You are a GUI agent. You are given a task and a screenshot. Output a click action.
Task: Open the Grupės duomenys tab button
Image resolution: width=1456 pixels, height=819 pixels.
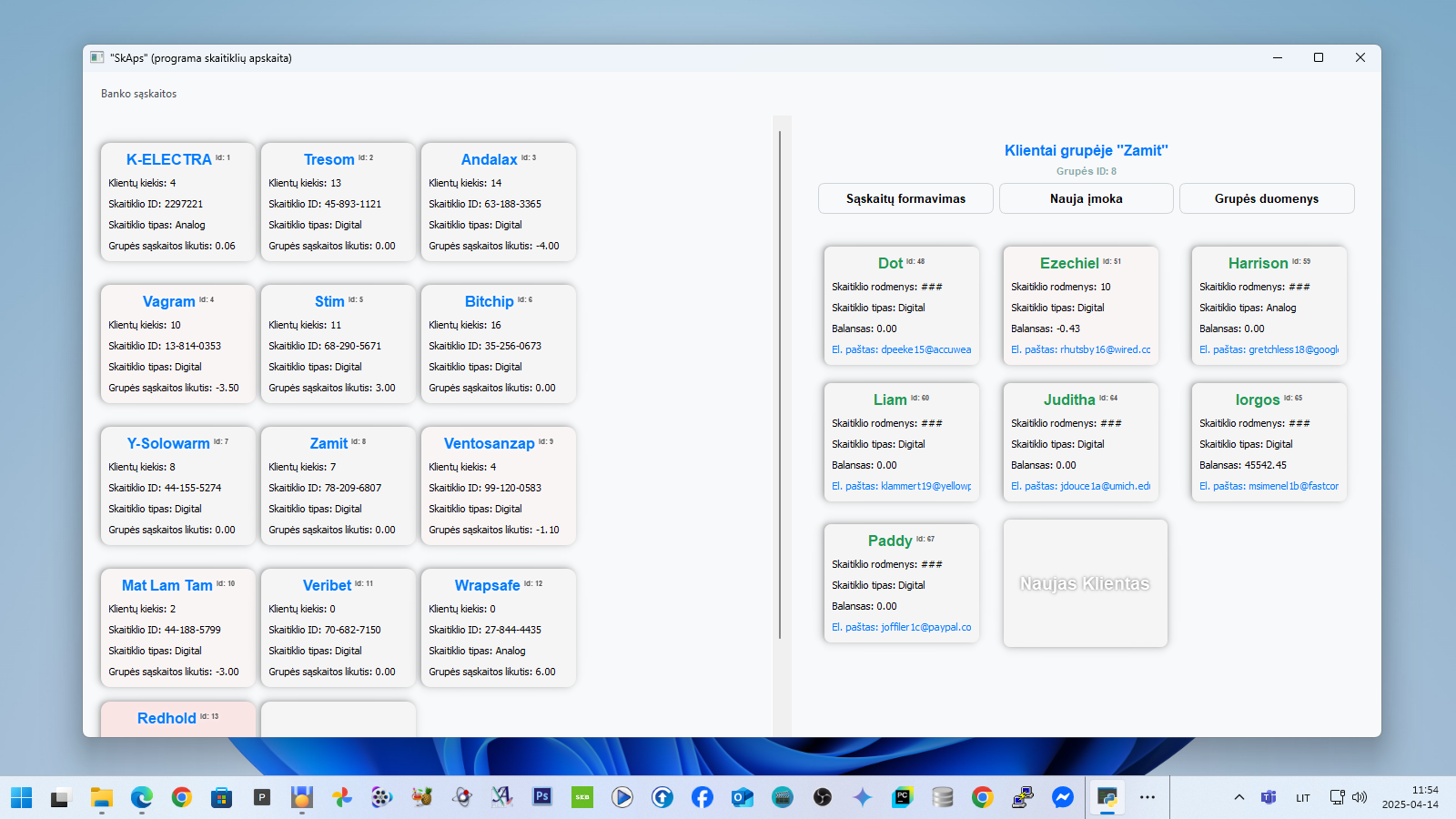(1266, 198)
